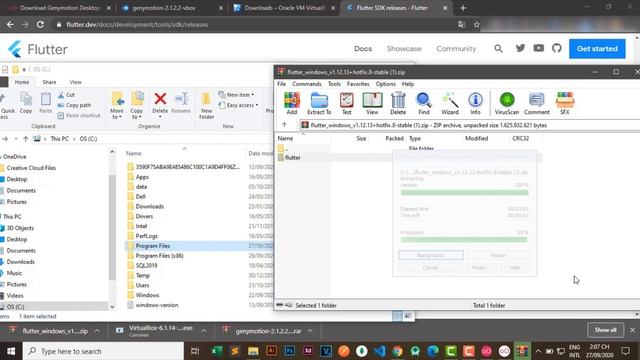Open the Flutter Docs link
Viewport: 640px width, 360px height.
click(363, 49)
